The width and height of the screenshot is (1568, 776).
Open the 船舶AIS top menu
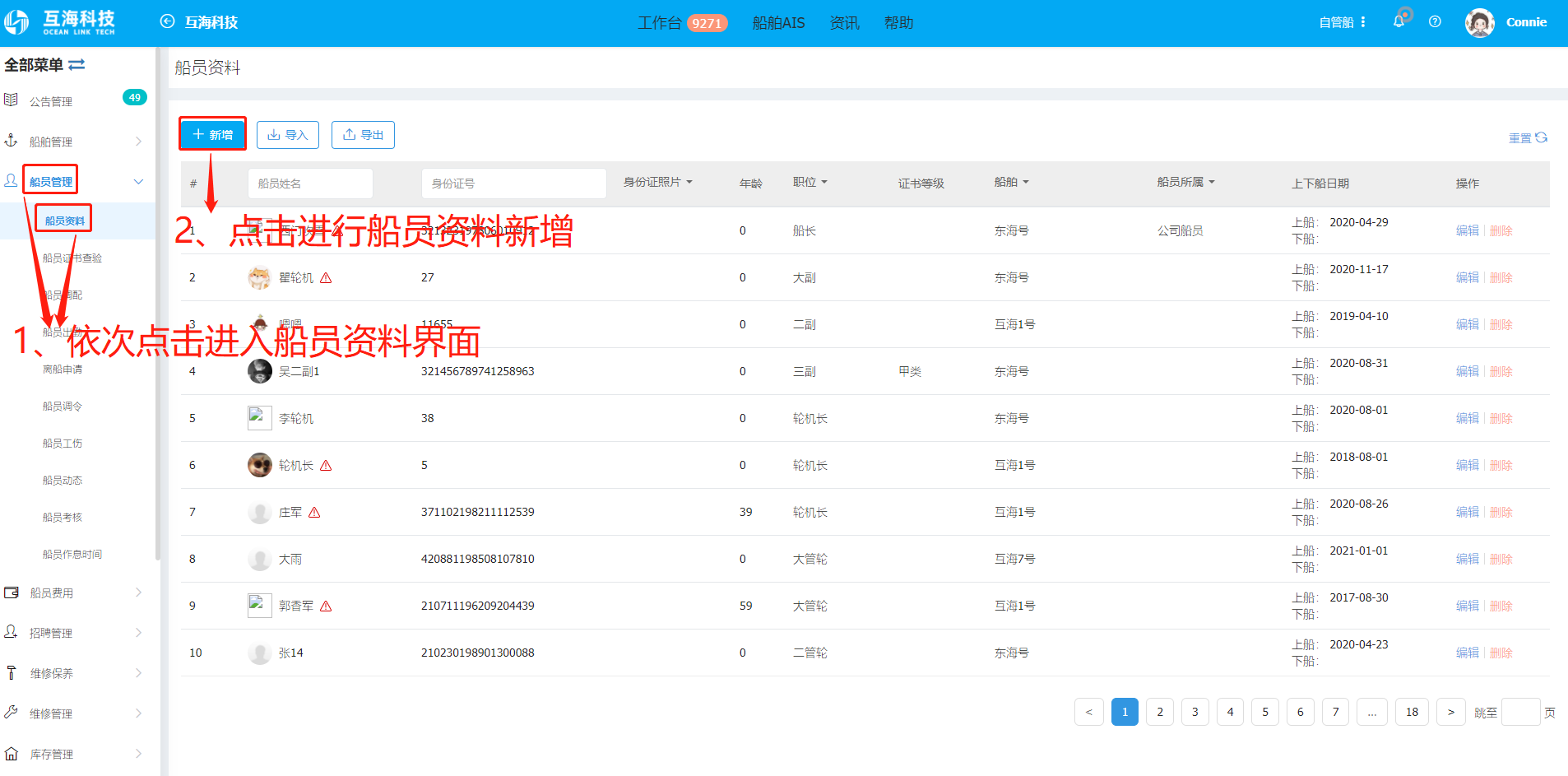(778, 23)
